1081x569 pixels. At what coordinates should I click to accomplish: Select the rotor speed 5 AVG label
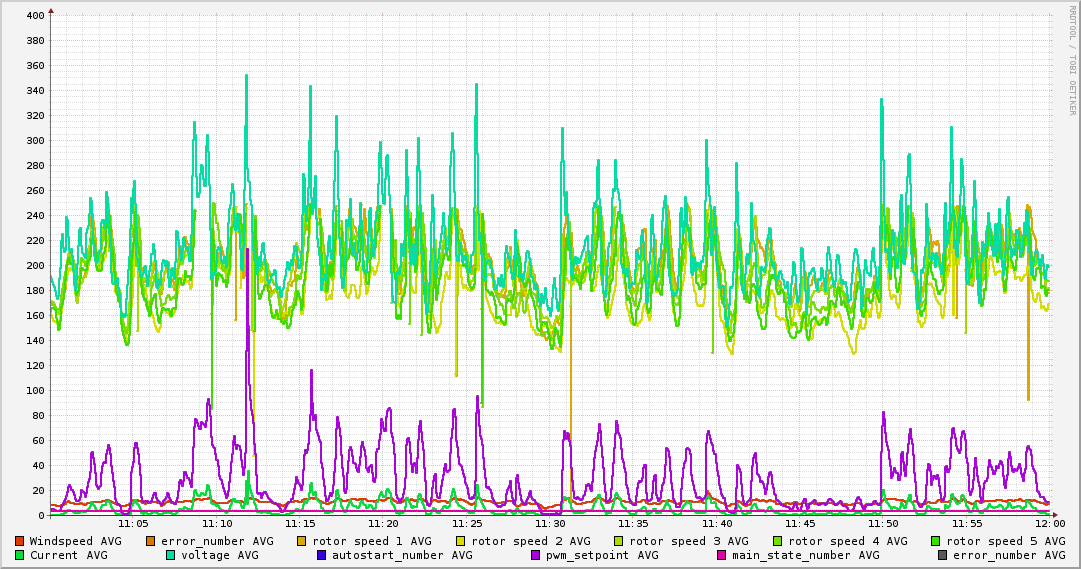pos(1006,541)
